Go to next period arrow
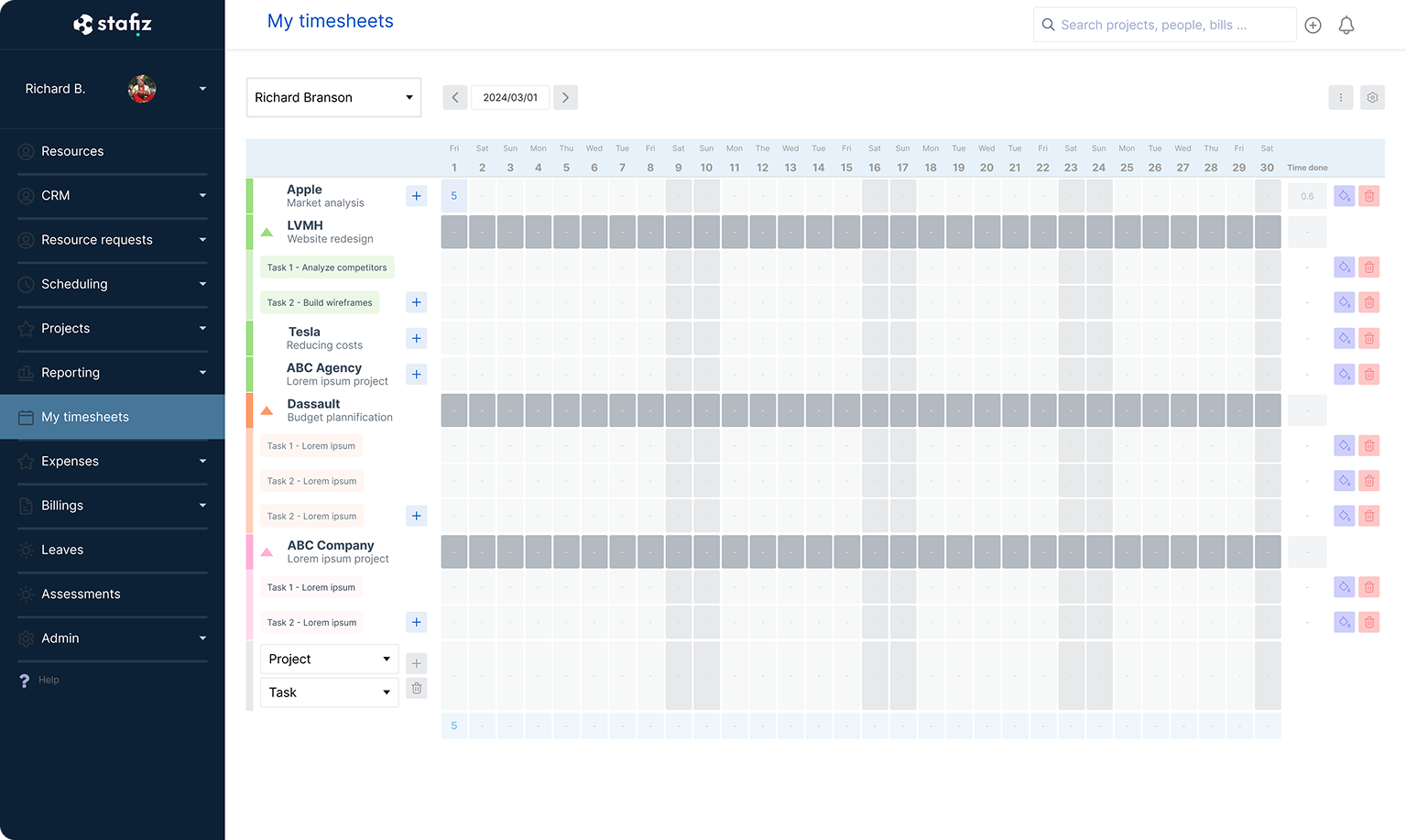Screen dimensions: 1406x840 click(565, 97)
